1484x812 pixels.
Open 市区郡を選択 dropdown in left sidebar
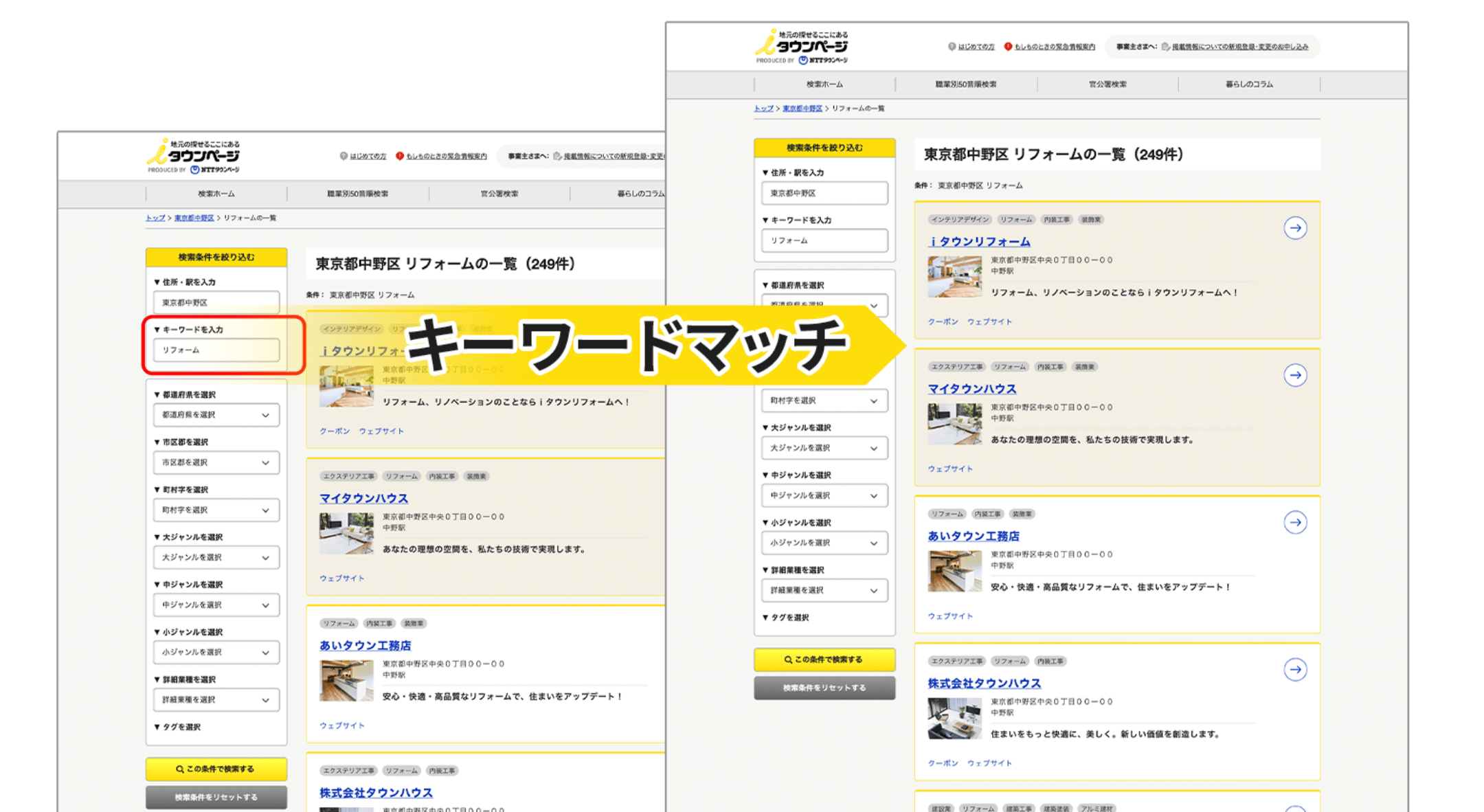pyautogui.click(x=216, y=462)
